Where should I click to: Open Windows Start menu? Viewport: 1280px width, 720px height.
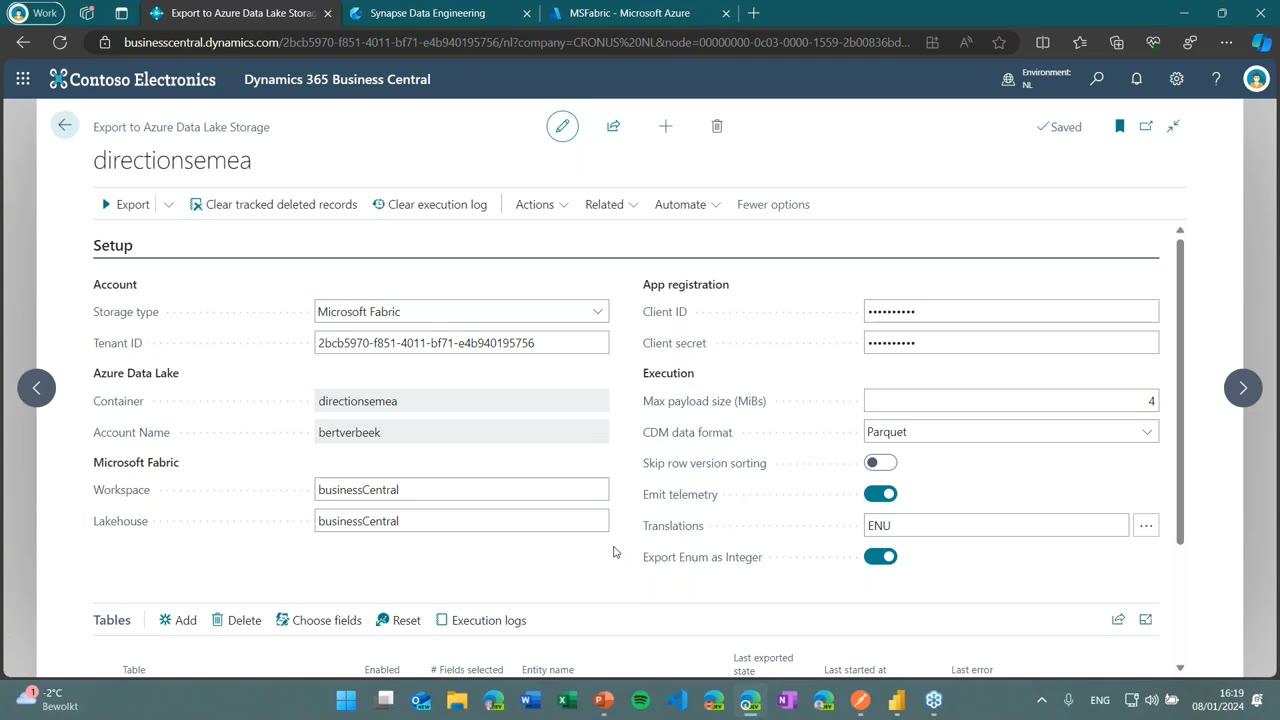(346, 700)
